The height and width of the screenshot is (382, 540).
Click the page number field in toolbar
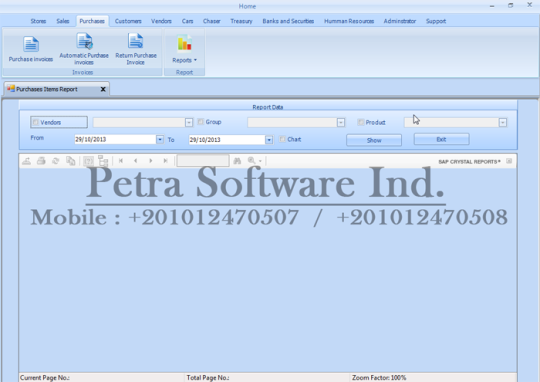point(203,161)
